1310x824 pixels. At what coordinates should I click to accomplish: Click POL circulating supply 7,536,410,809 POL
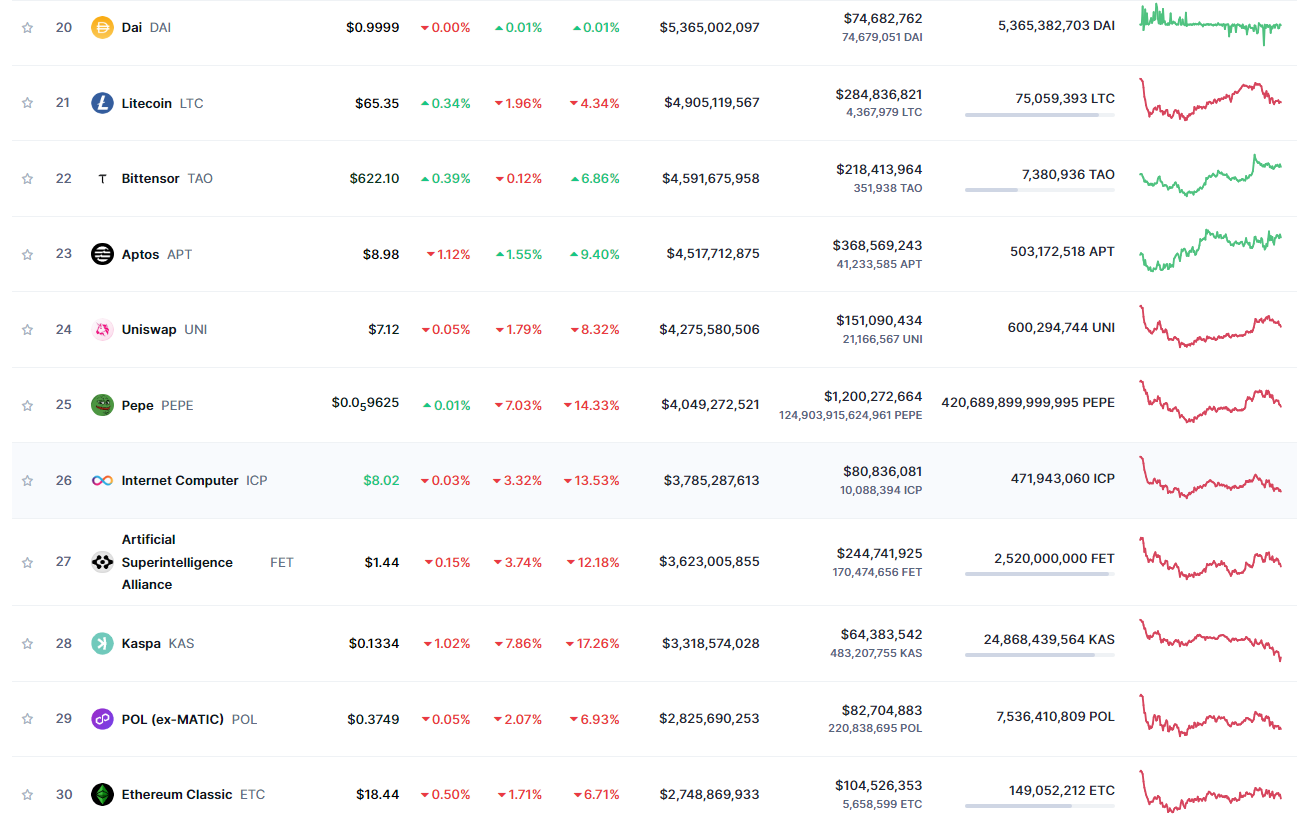(1055, 717)
